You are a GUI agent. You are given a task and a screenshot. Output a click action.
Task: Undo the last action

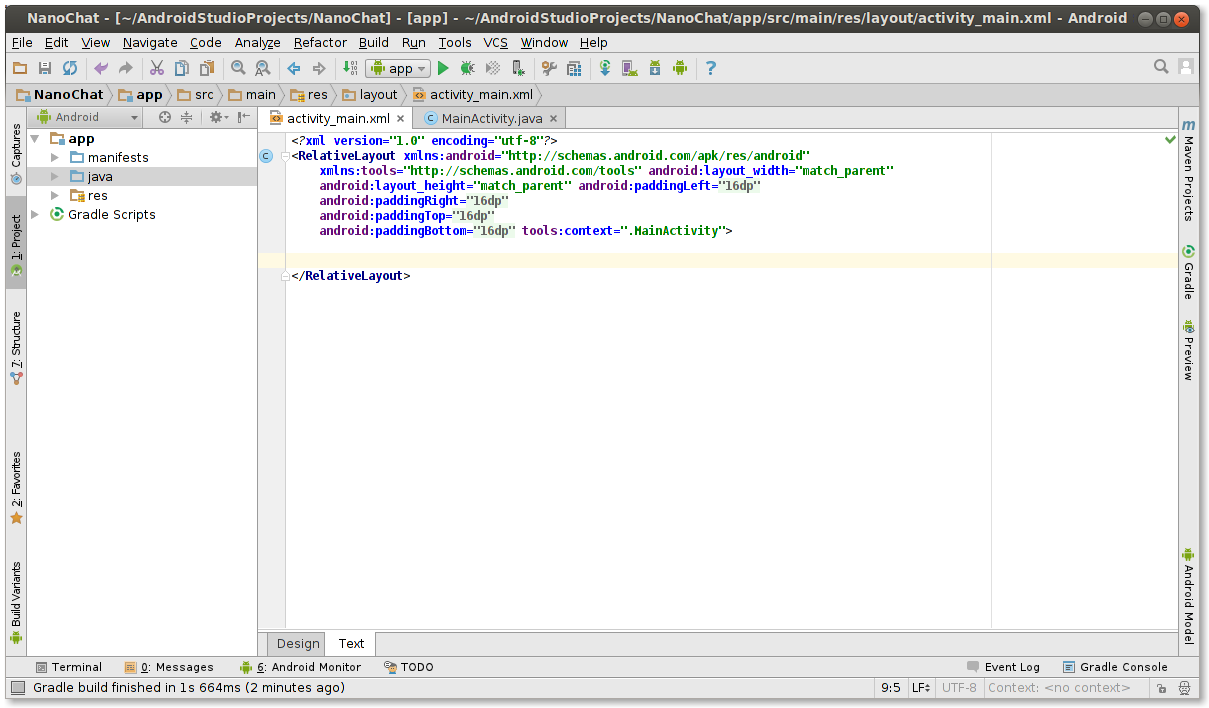click(100, 68)
